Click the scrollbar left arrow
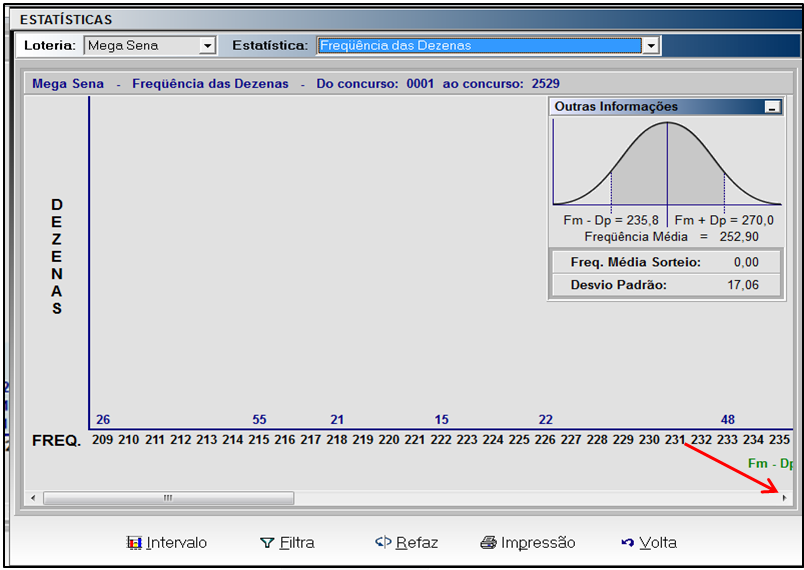This screenshot has width=804, height=570. [x=33, y=498]
